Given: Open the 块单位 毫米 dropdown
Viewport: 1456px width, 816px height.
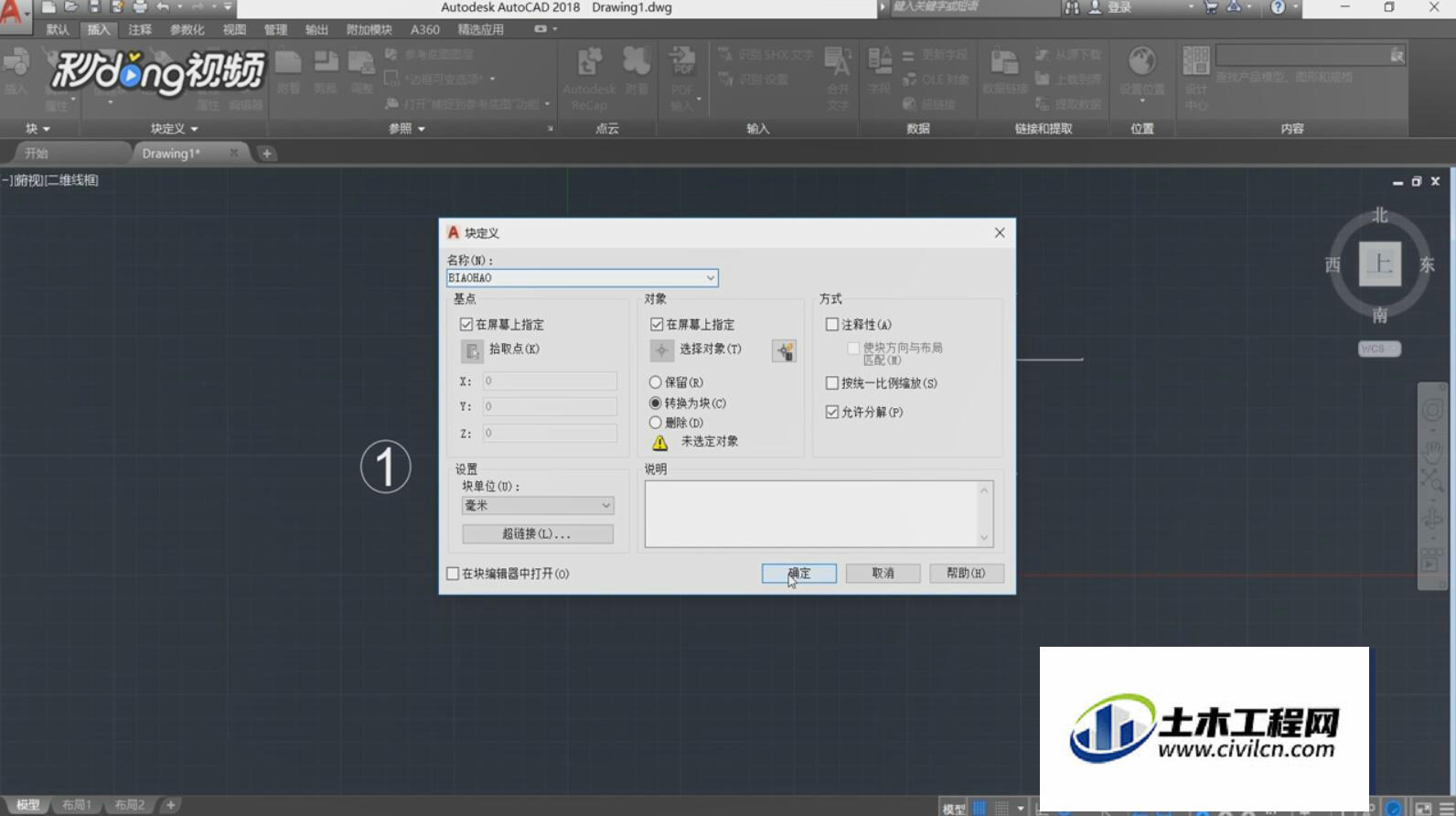Looking at the screenshot, I should 538,505.
